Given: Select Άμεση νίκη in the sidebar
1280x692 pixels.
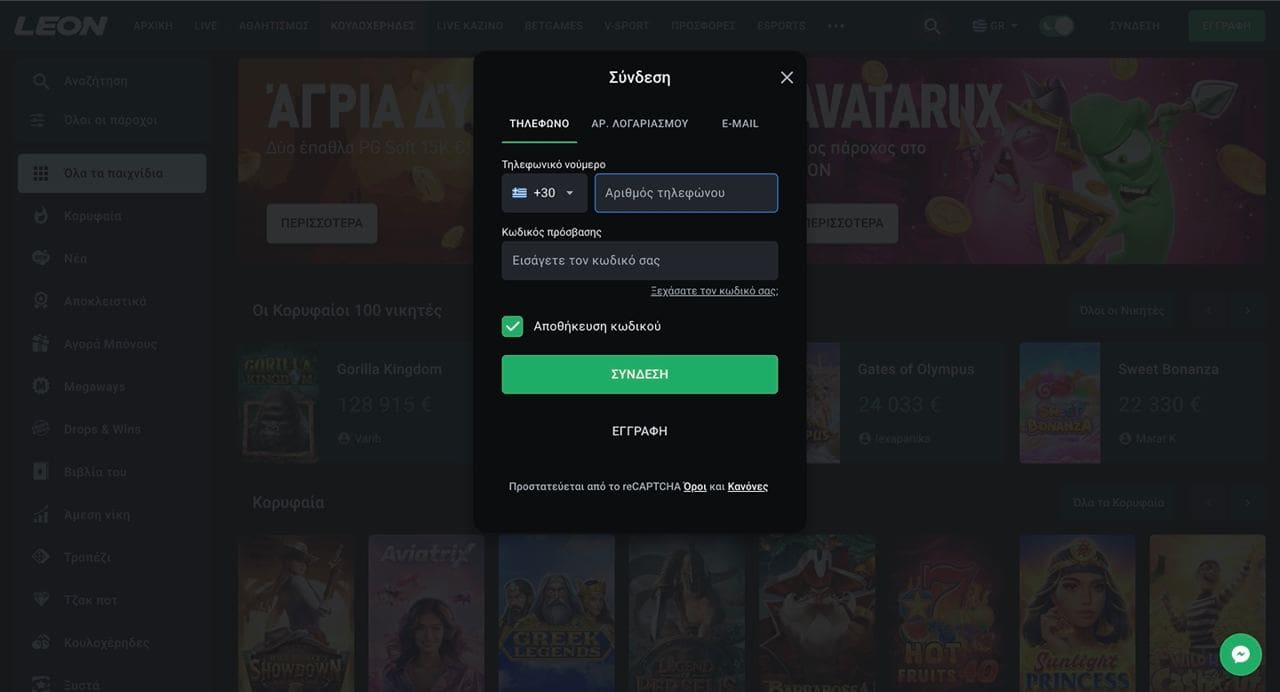Looking at the screenshot, I should click(112, 515).
